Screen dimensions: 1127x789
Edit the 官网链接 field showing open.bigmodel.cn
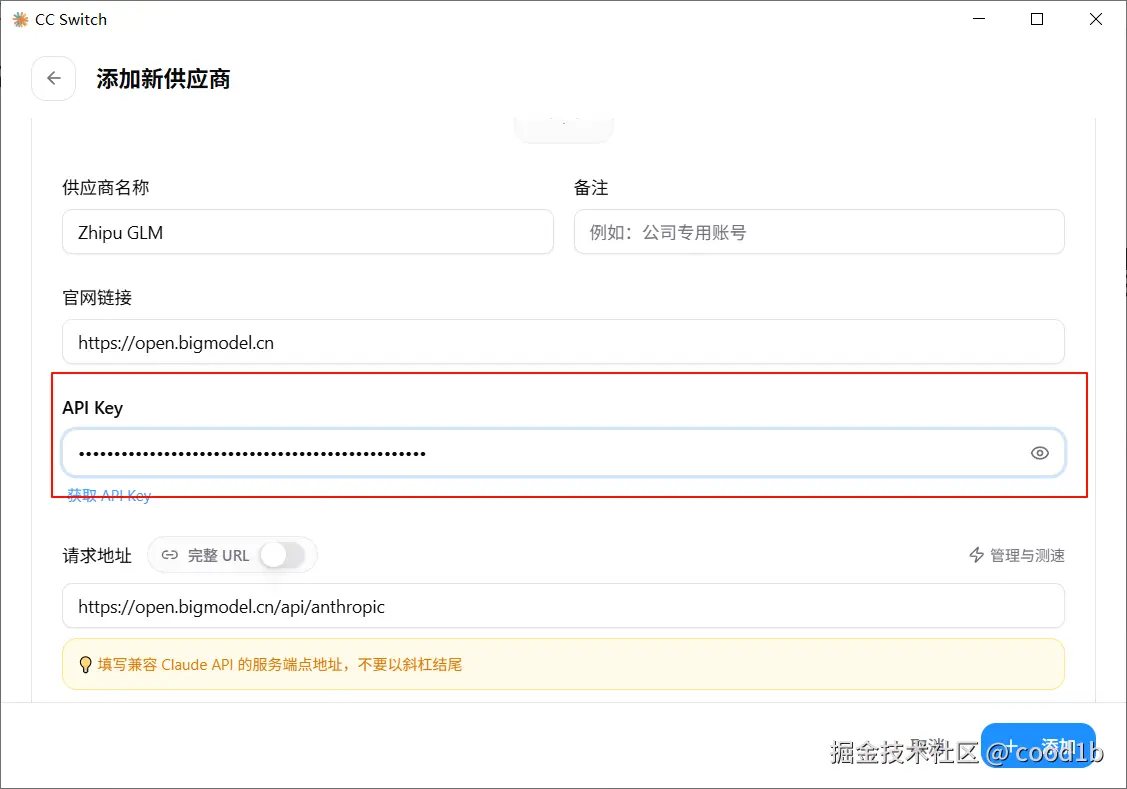point(563,342)
